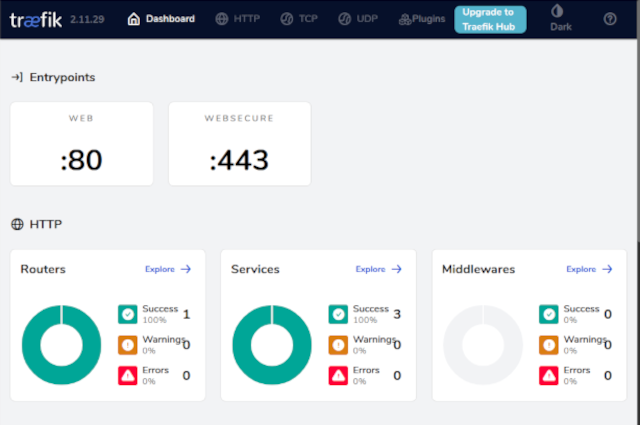
Task: Explore the Middlewares list
Action: pos(589,269)
